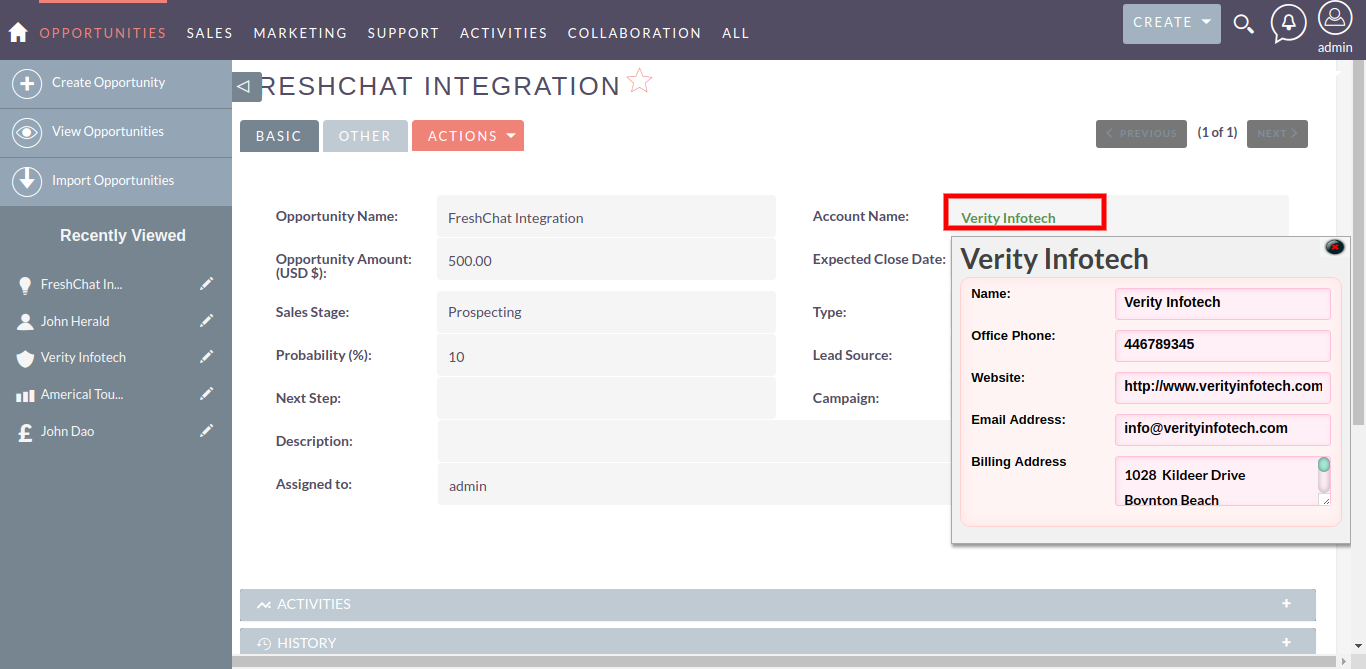1366x669 pixels.
Task: Click the popup Office Phone field
Action: click(1222, 345)
